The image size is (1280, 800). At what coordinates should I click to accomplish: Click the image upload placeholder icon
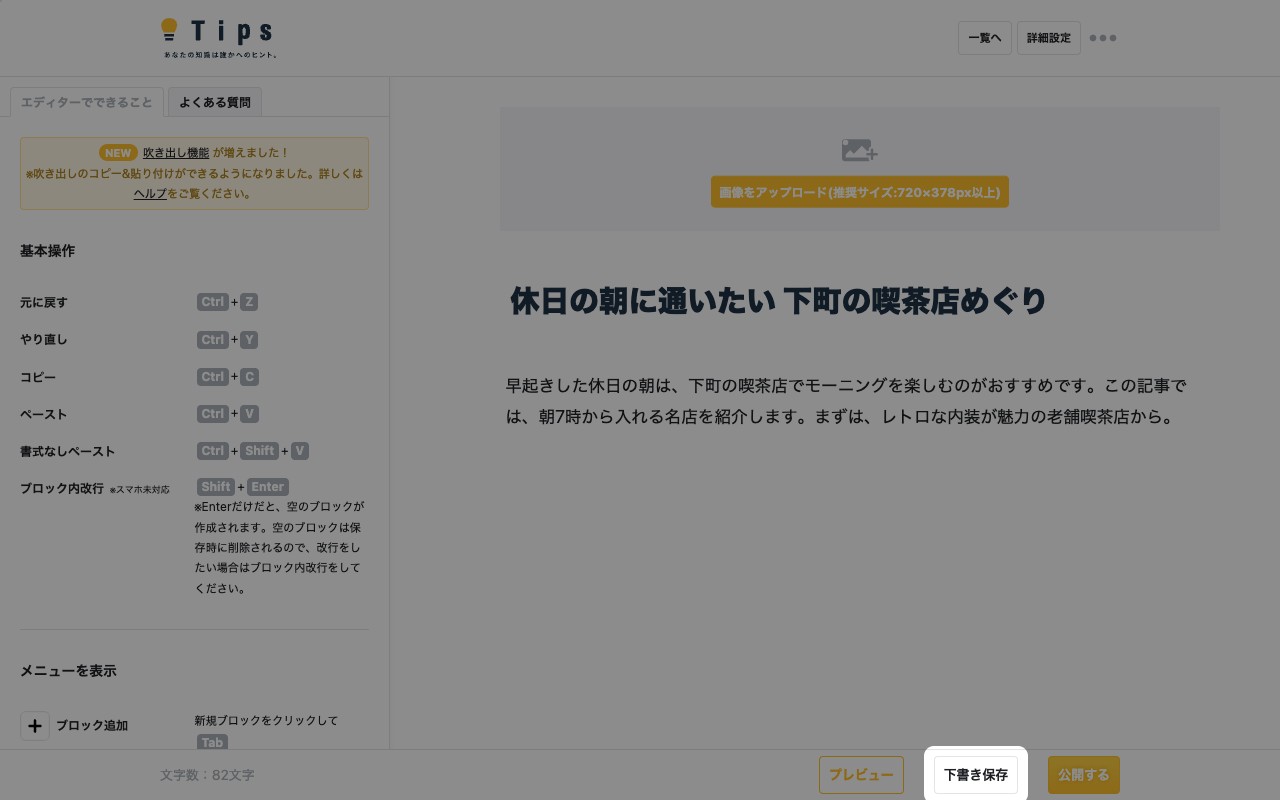(859, 150)
